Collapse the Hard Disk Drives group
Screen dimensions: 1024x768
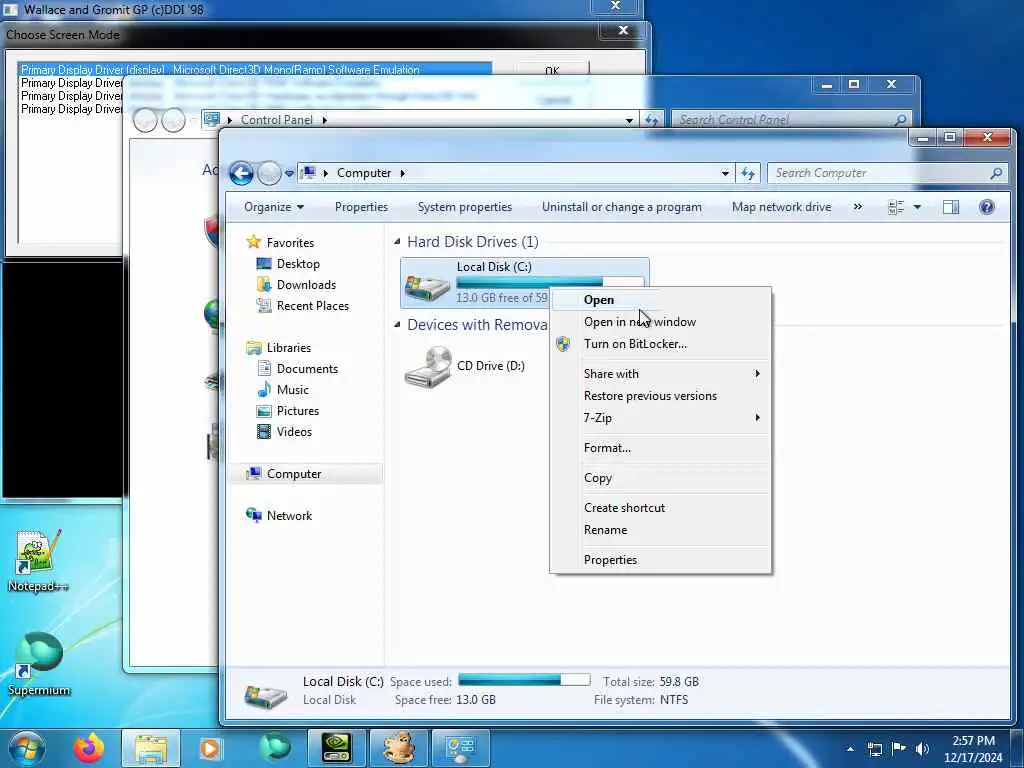pyautogui.click(x=397, y=242)
